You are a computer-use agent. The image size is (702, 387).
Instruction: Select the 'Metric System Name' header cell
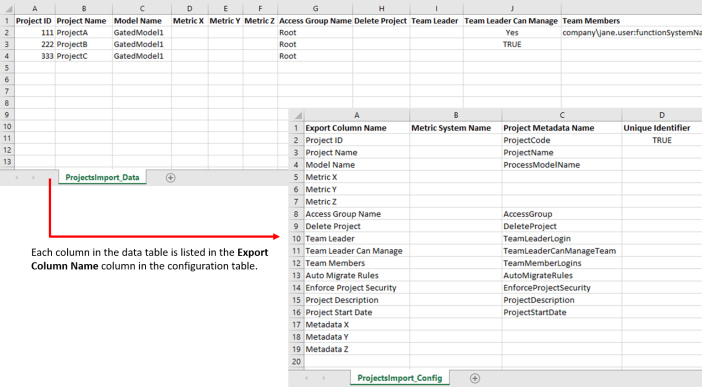456,128
